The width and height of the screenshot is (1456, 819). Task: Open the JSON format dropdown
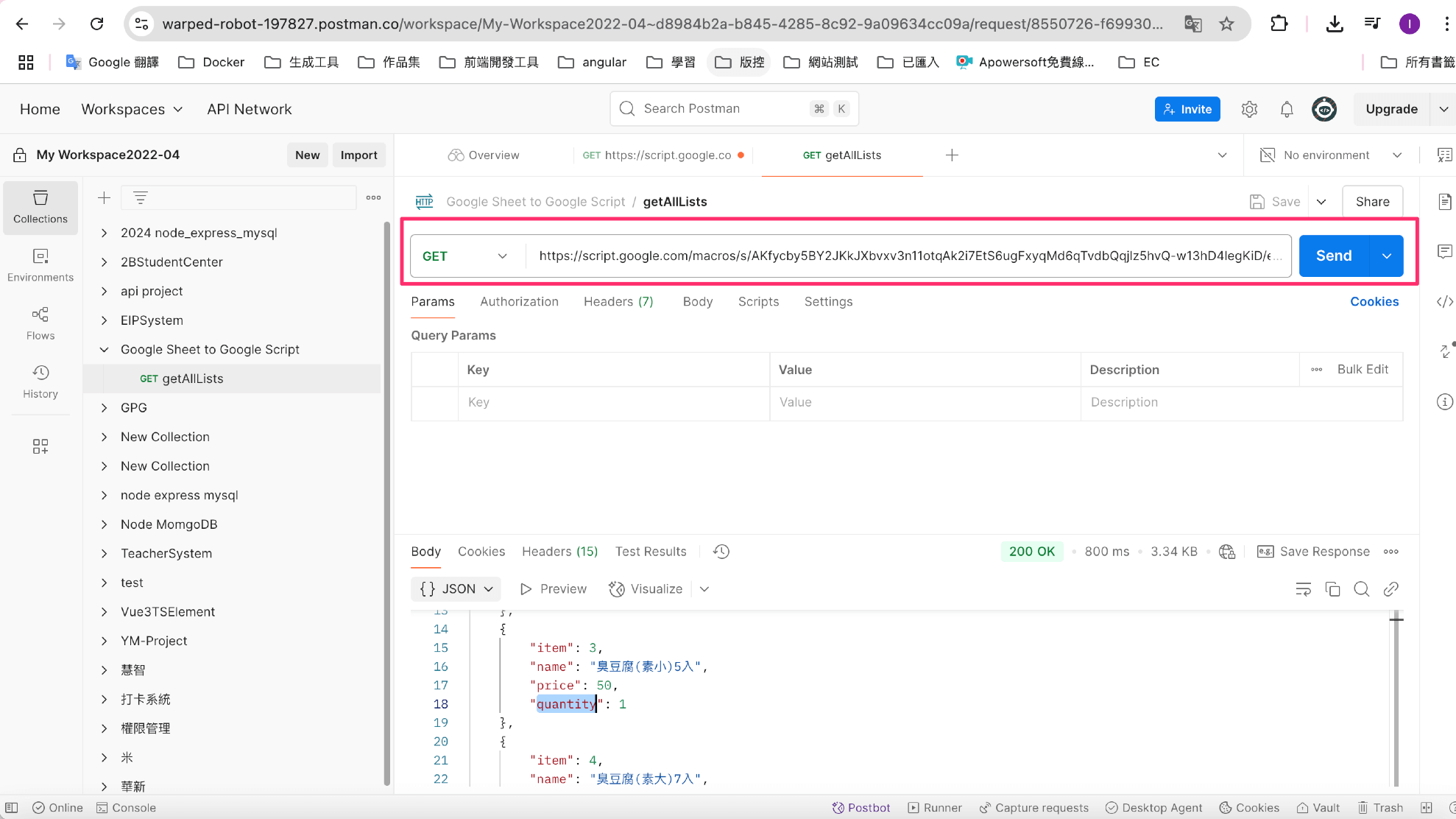pos(456,589)
